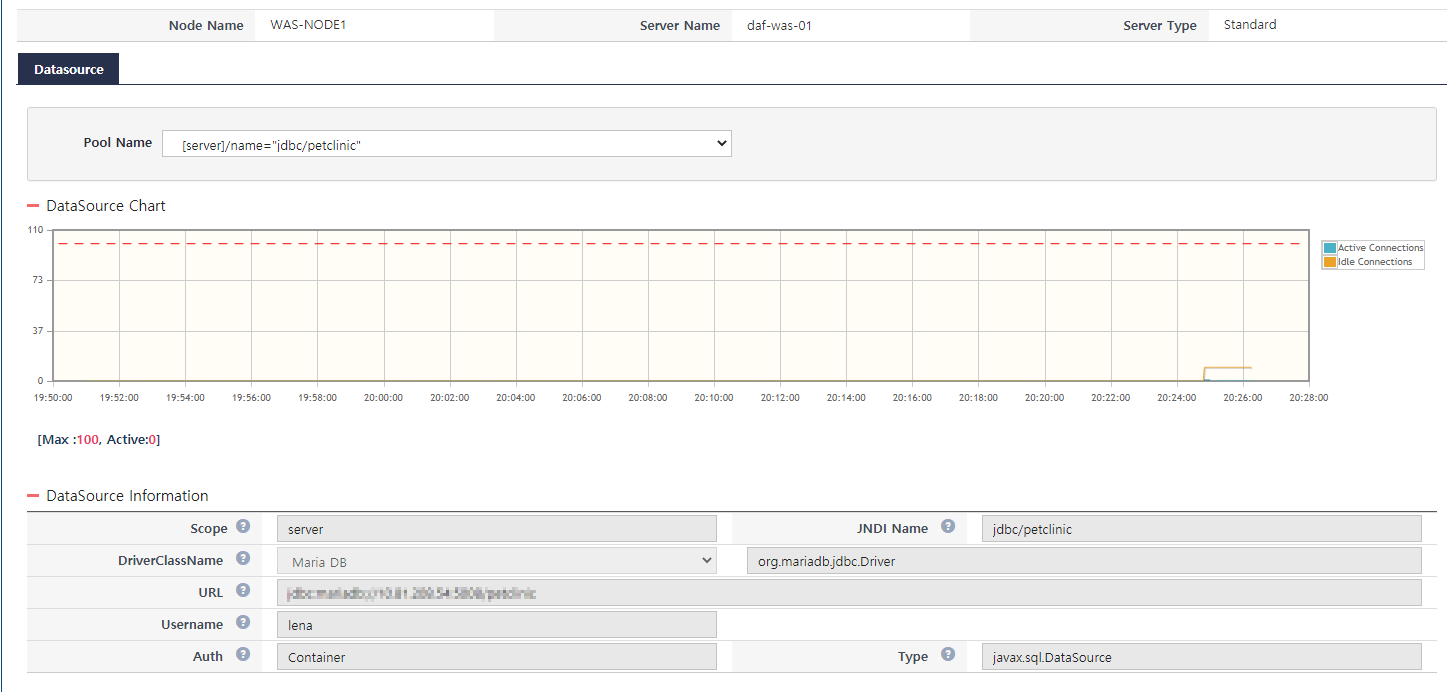1449x692 pixels.
Task: Open help for the URL field
Action: [242, 592]
